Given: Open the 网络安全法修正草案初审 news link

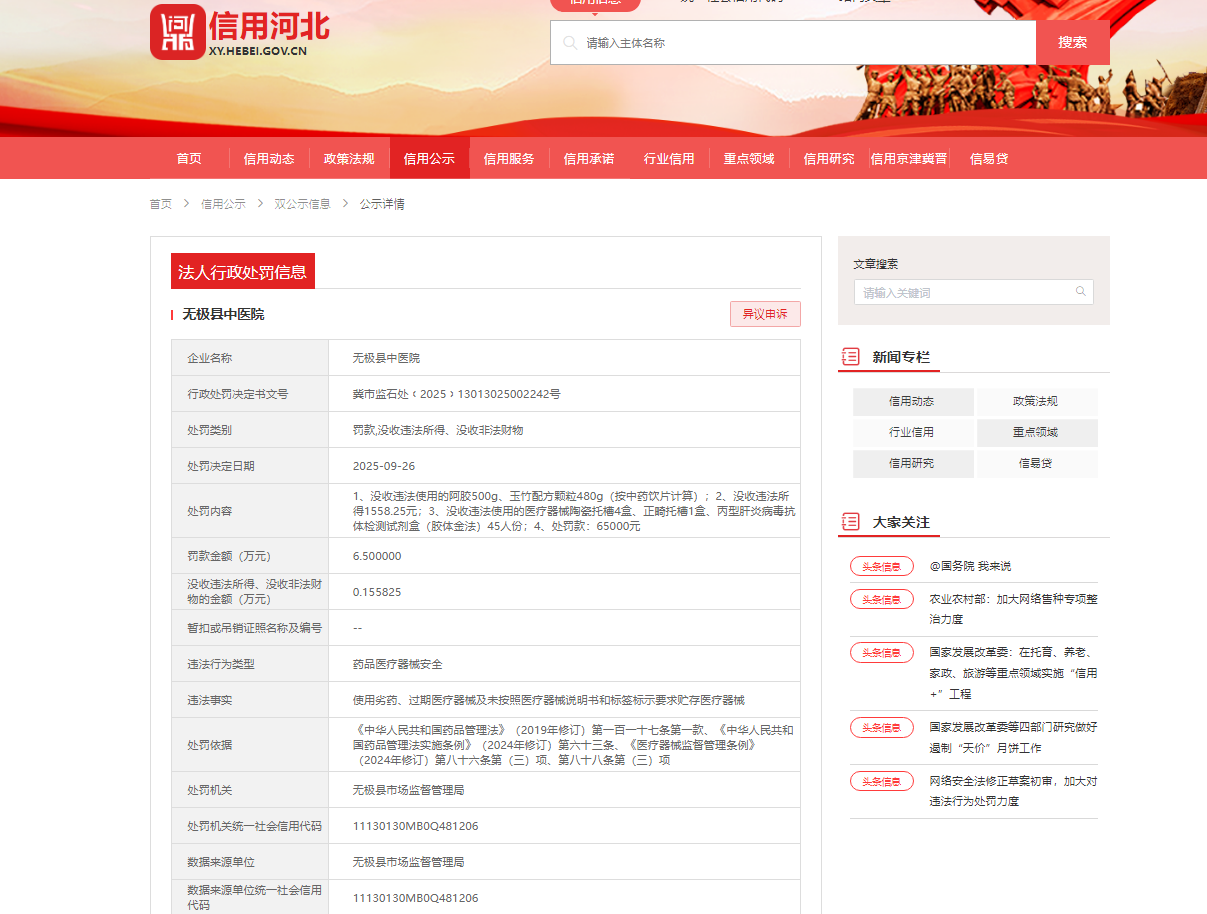Looking at the screenshot, I should (1012, 791).
